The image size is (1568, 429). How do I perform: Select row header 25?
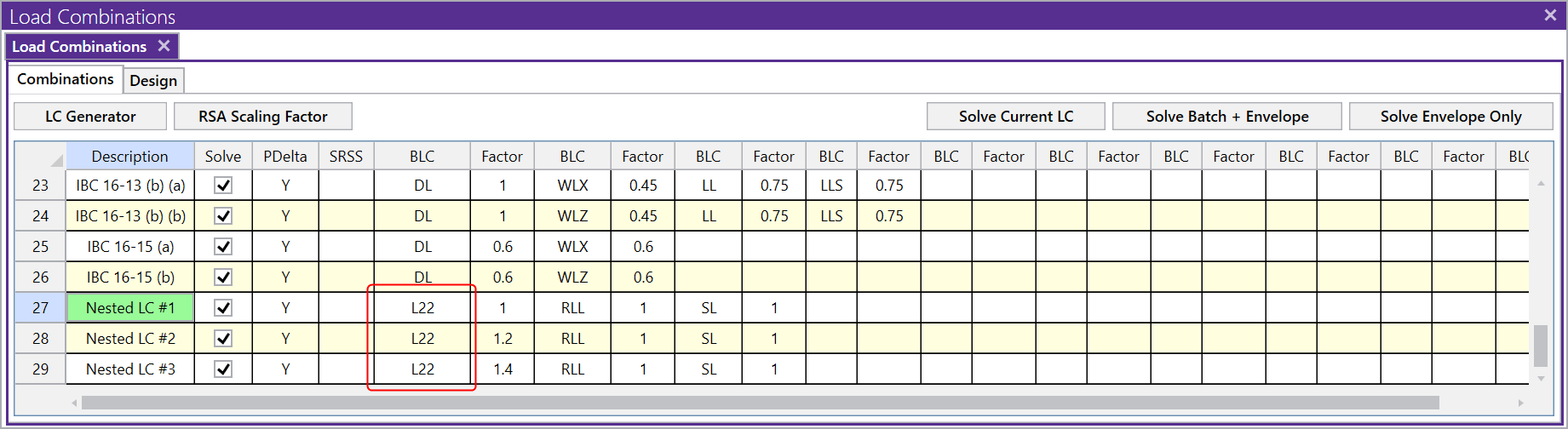40,247
